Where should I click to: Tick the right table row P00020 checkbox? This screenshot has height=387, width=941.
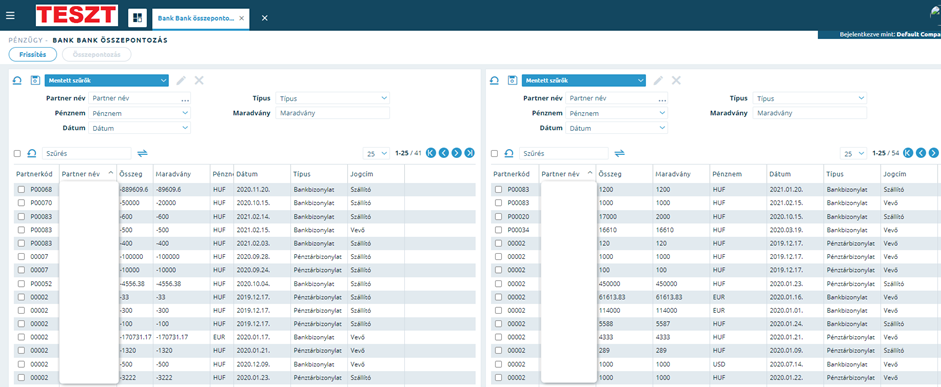pos(498,217)
